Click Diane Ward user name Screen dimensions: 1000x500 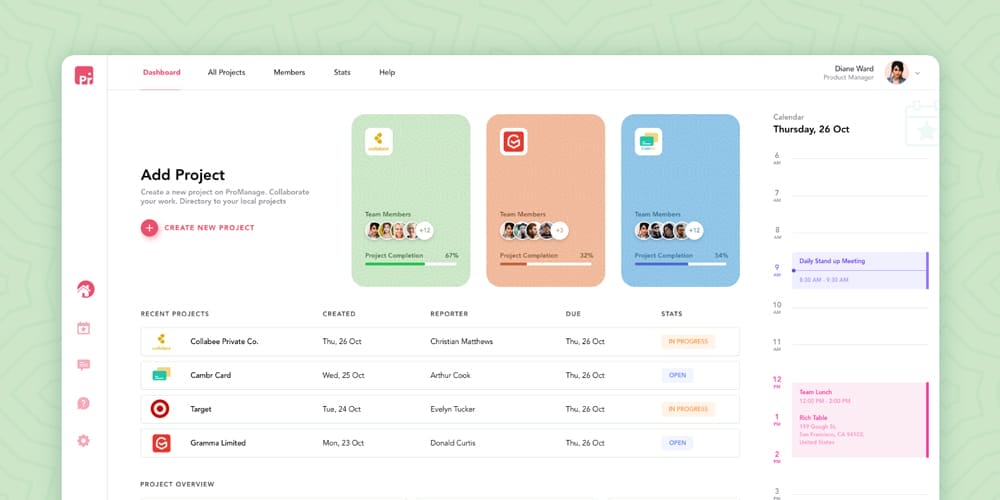854,69
